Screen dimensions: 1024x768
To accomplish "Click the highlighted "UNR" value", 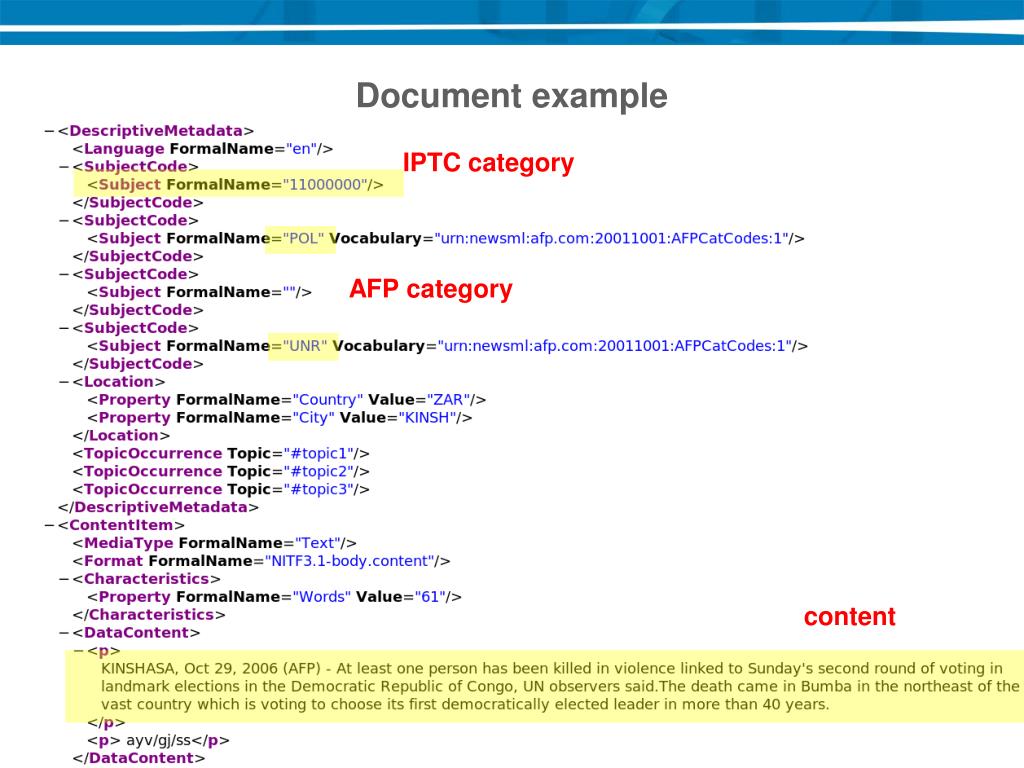I will click(304, 346).
